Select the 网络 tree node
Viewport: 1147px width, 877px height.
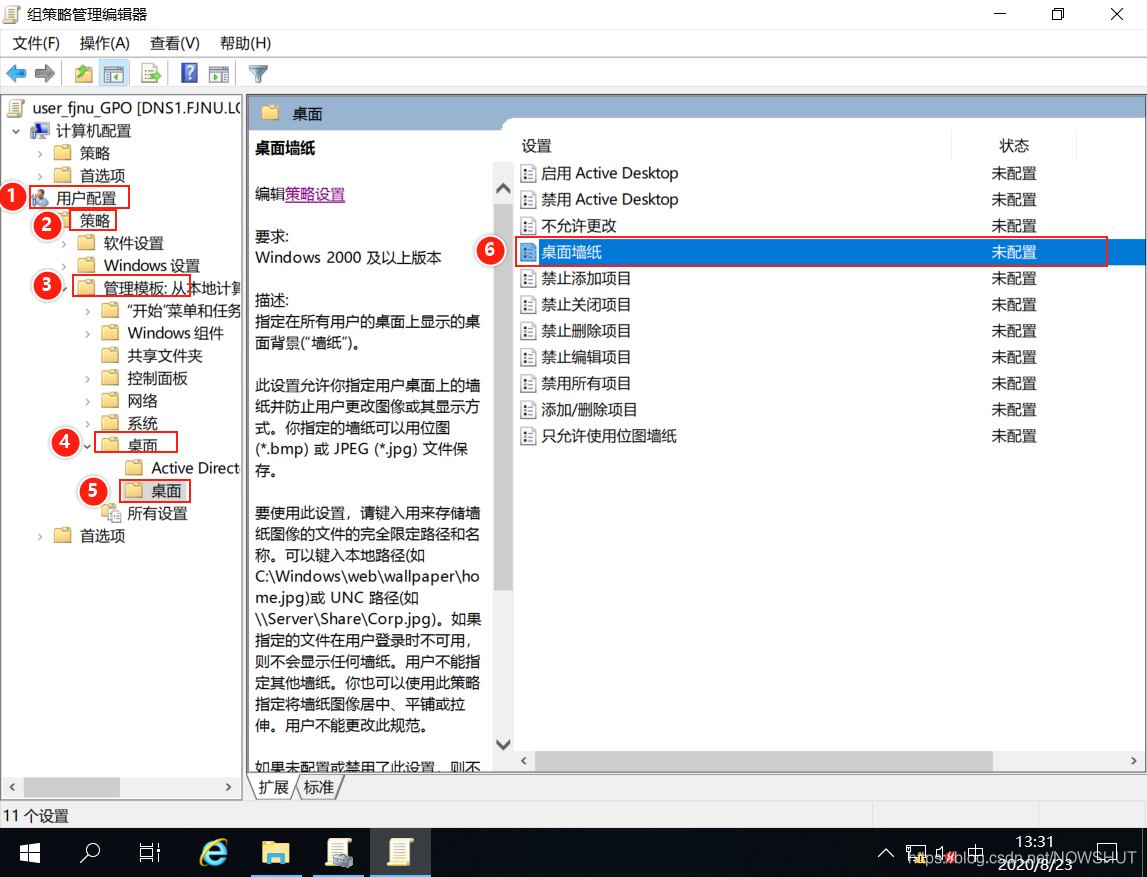pyautogui.click(x=142, y=401)
